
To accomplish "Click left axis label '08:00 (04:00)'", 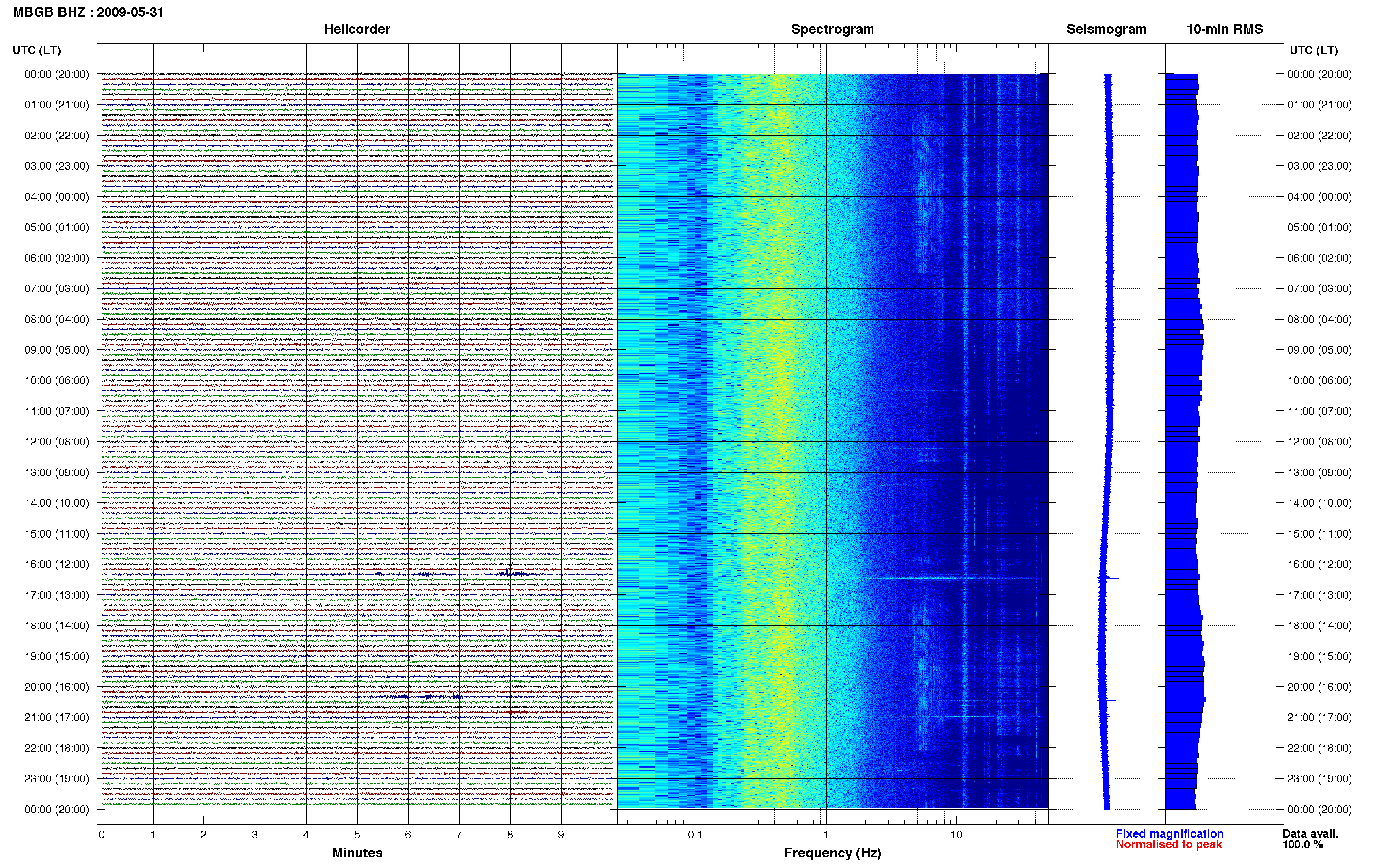I will (x=56, y=319).
